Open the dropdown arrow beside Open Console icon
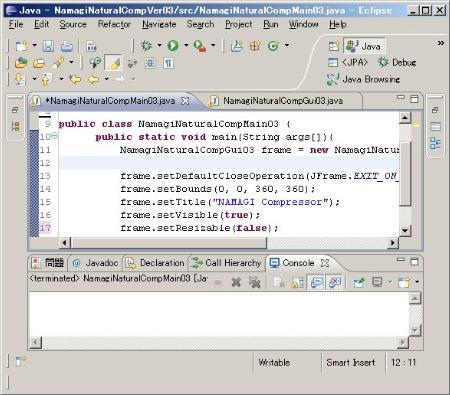 point(417,282)
